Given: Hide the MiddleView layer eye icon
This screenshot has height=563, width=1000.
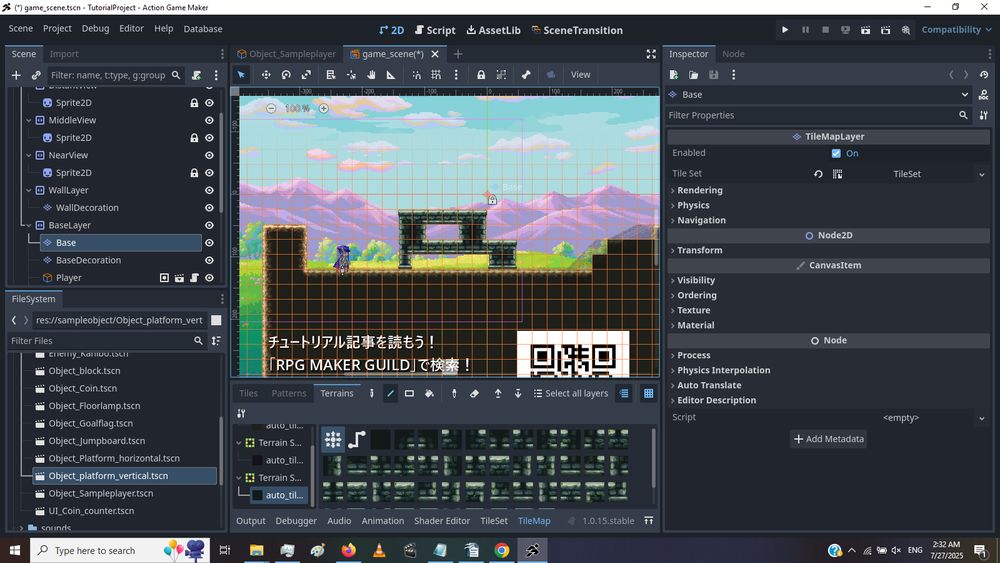Looking at the screenshot, I should 209,120.
